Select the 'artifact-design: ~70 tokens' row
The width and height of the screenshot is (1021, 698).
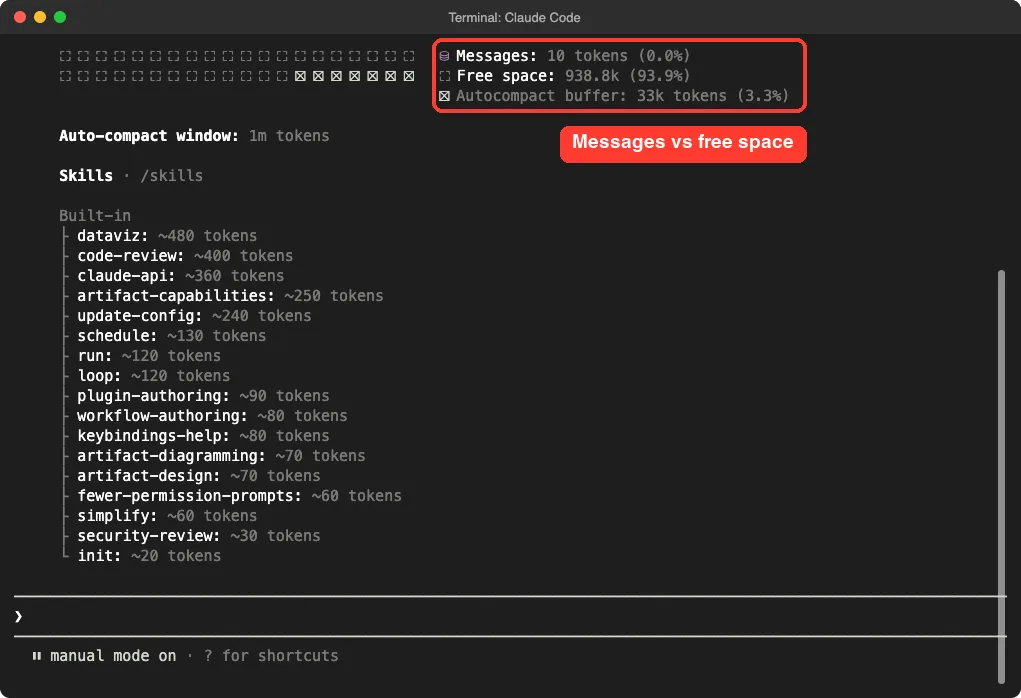point(199,476)
